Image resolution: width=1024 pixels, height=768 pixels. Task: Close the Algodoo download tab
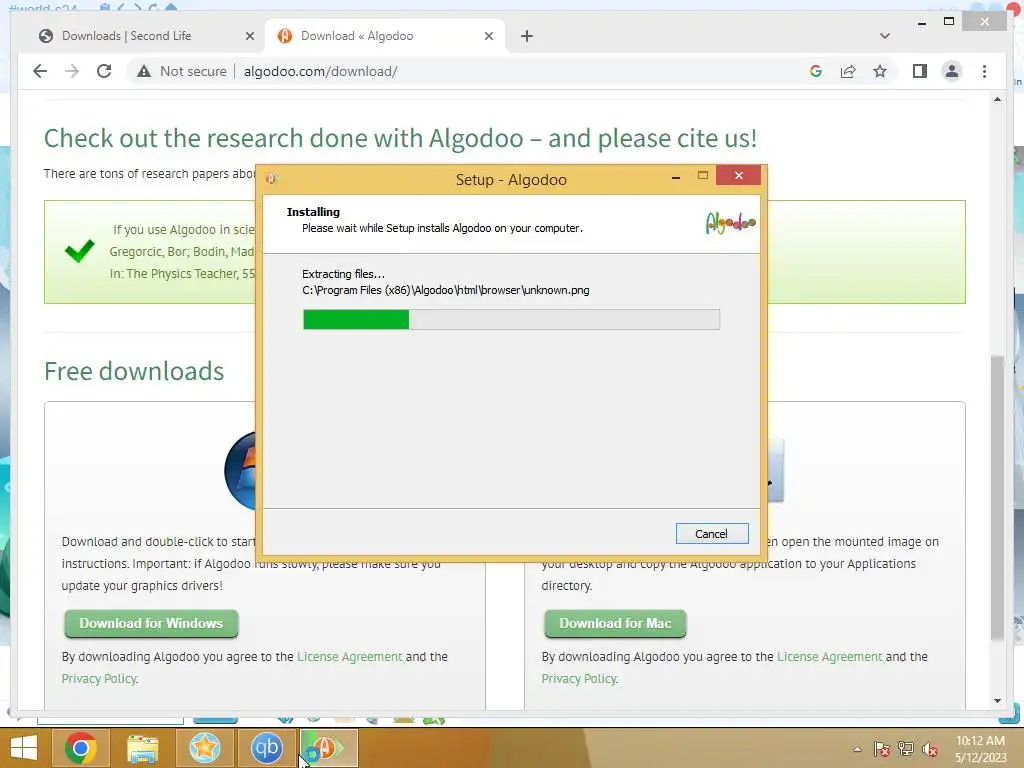pos(488,37)
